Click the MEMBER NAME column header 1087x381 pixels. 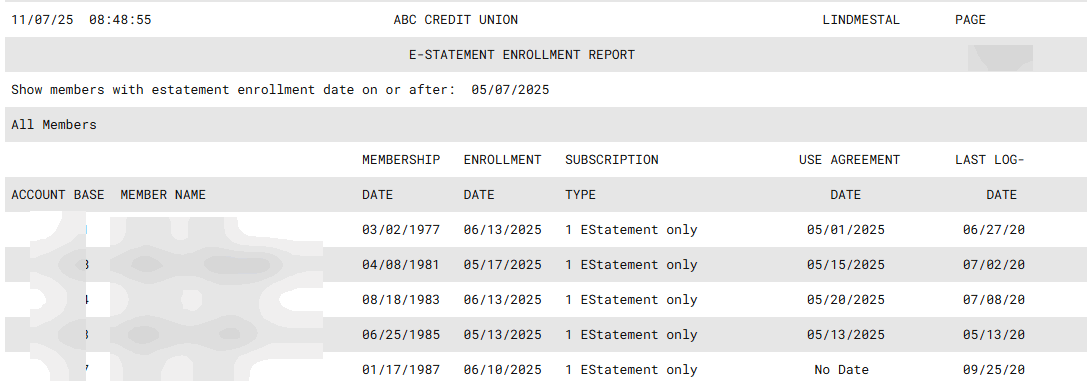point(163,195)
